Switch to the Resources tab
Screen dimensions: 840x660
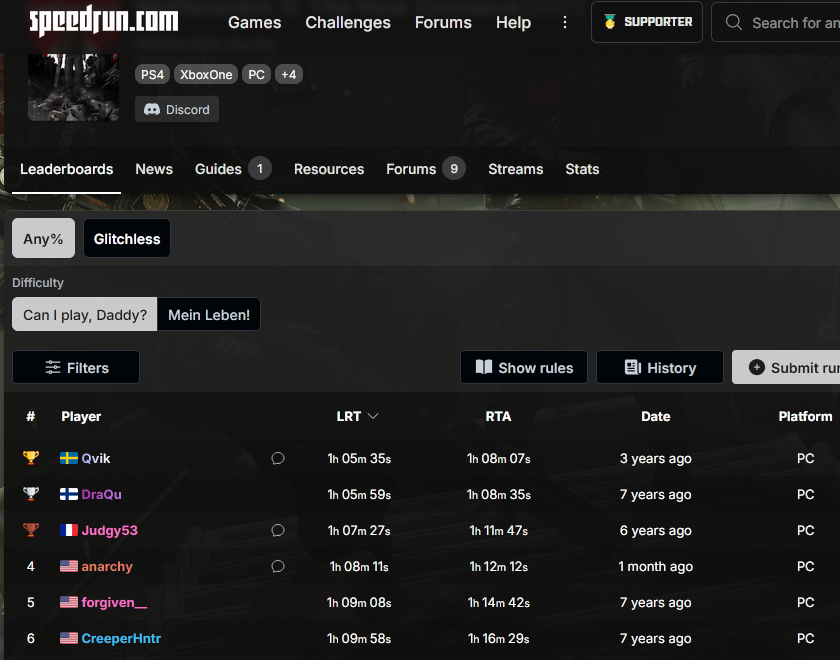(329, 169)
